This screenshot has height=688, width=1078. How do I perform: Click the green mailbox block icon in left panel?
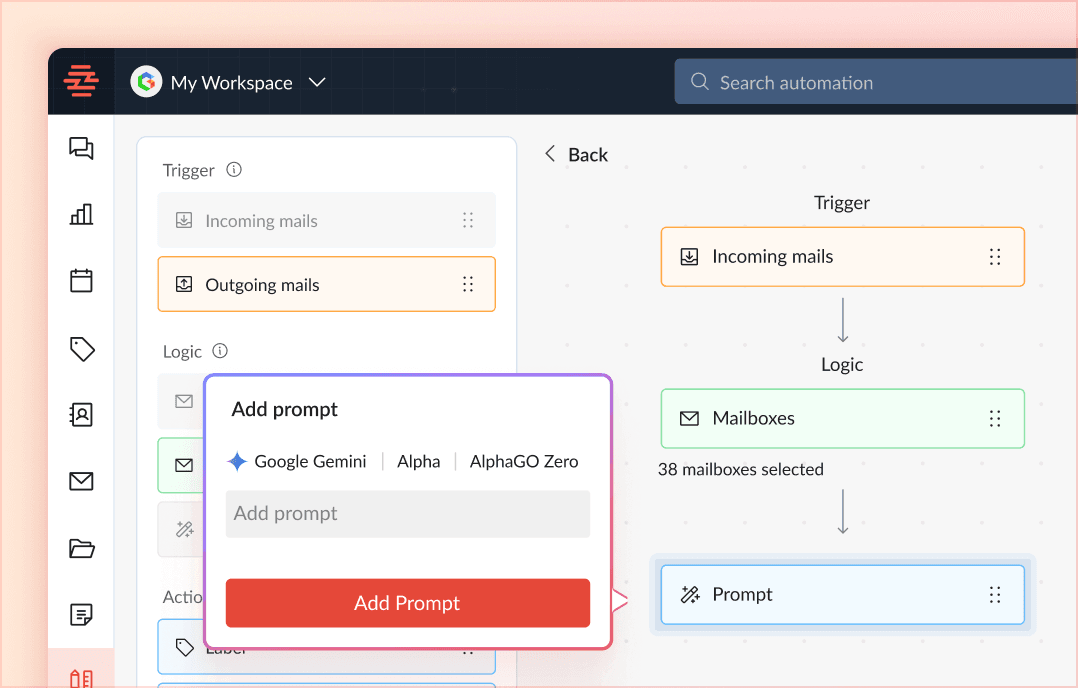pyautogui.click(x=184, y=465)
